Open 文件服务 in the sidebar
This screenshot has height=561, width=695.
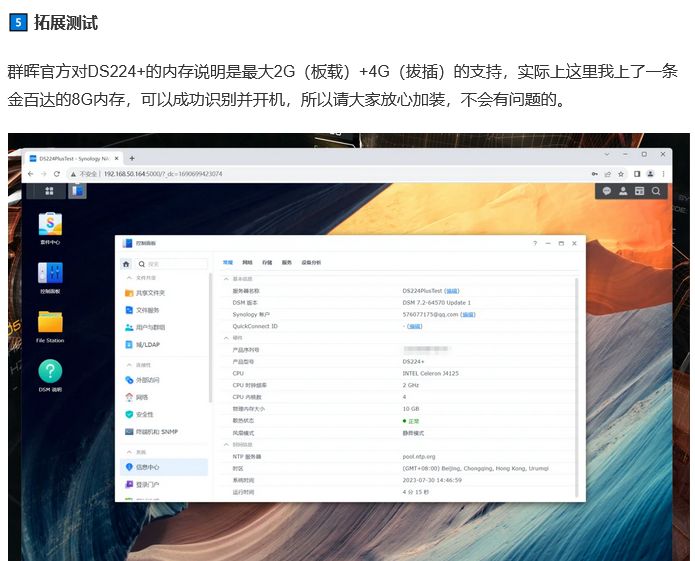[x=164, y=310]
